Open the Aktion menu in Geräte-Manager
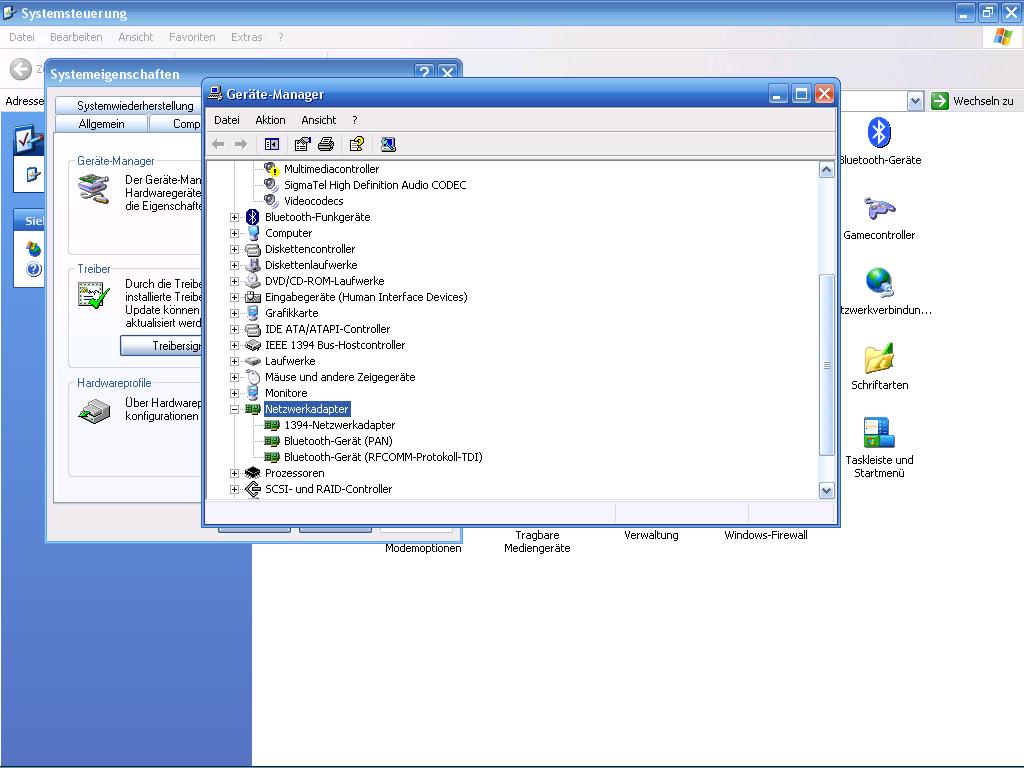Image resolution: width=1024 pixels, height=768 pixels. [270, 120]
